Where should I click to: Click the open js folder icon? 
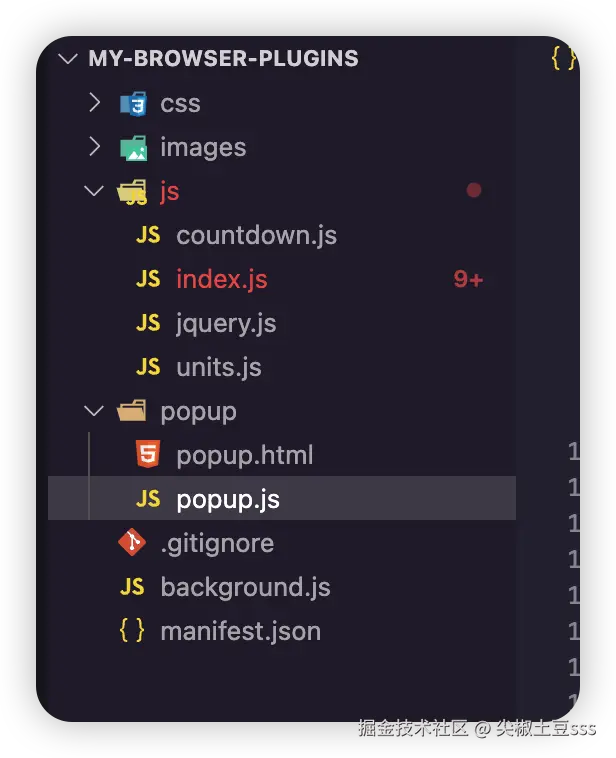[133, 191]
